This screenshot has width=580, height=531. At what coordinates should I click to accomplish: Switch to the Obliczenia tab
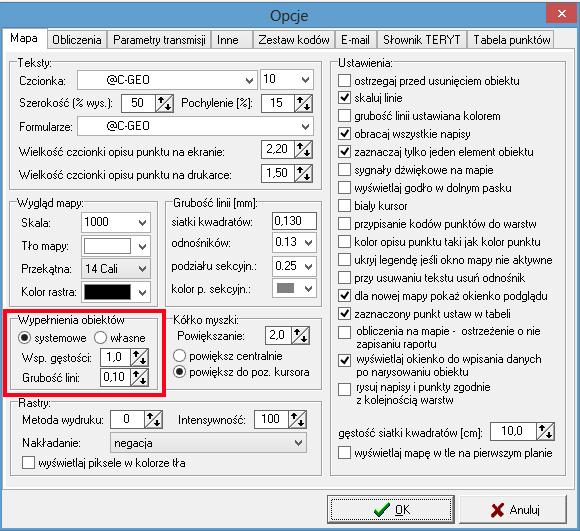[77, 40]
